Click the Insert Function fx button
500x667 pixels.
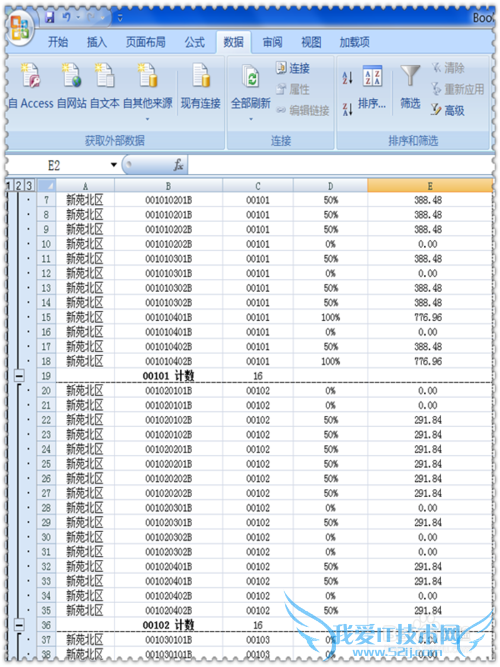click(178, 165)
